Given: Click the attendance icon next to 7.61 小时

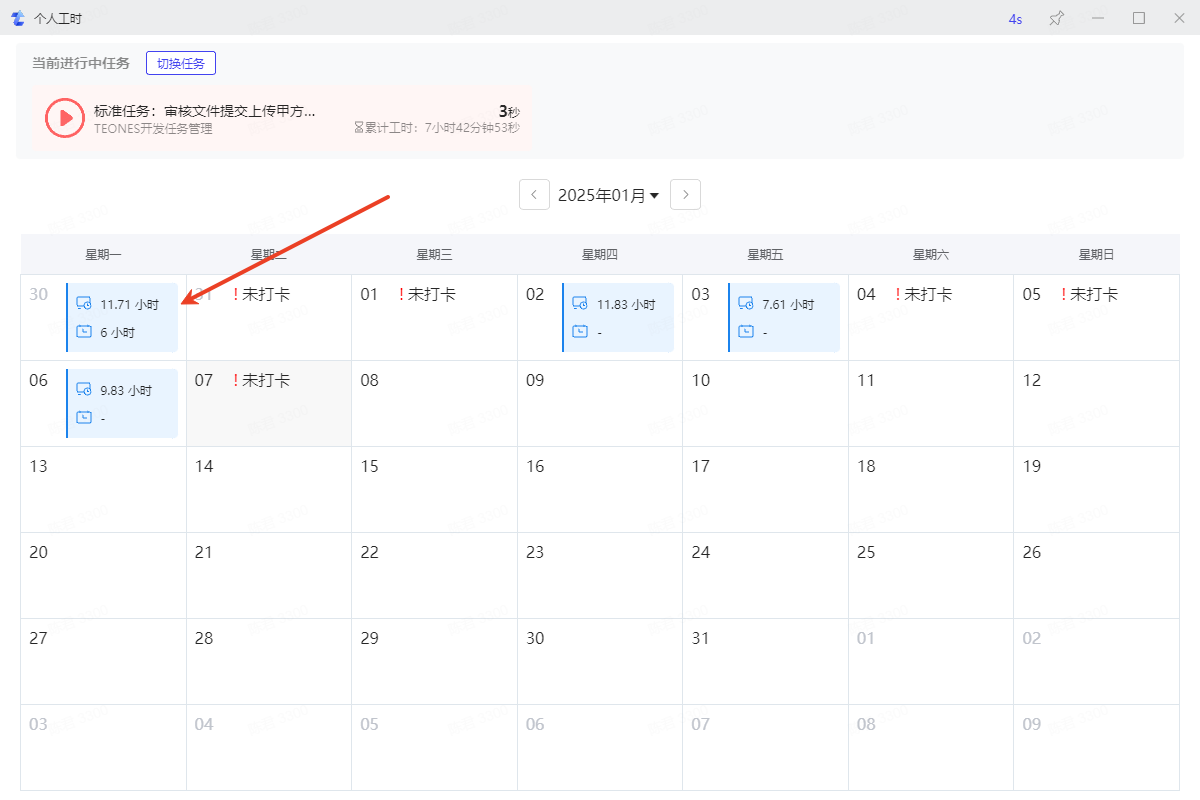Looking at the screenshot, I should 746,304.
